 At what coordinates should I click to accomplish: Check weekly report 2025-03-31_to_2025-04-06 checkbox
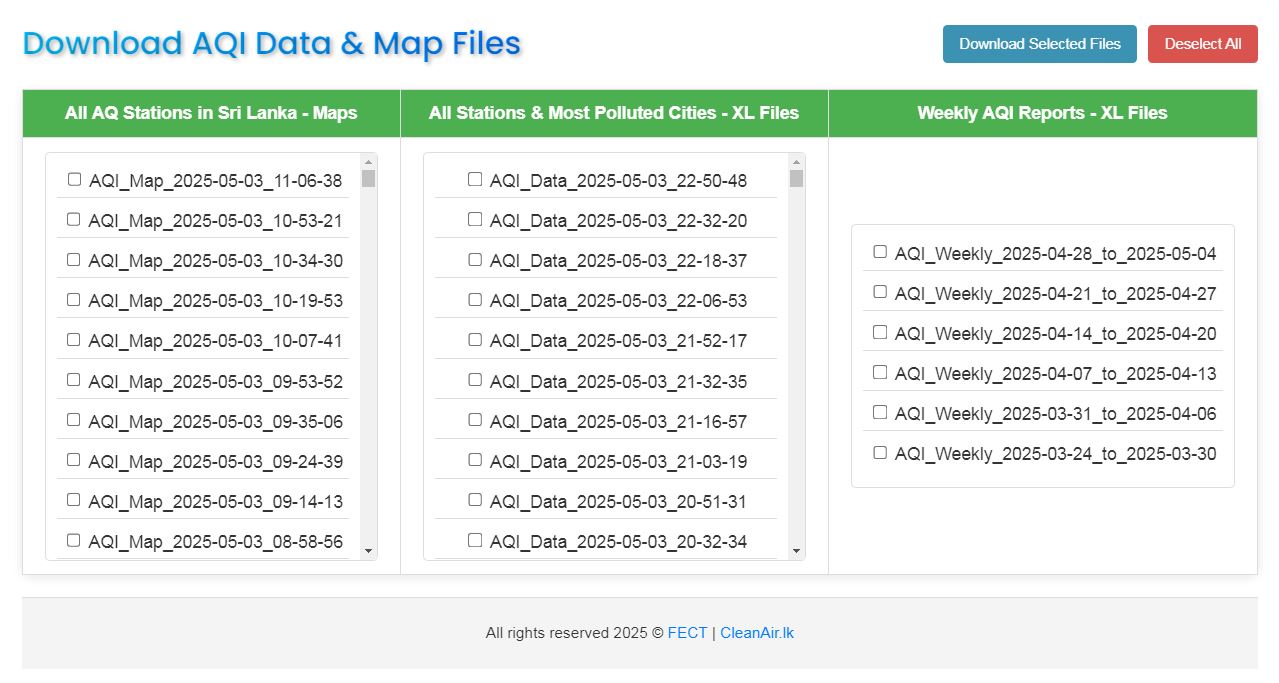880,412
